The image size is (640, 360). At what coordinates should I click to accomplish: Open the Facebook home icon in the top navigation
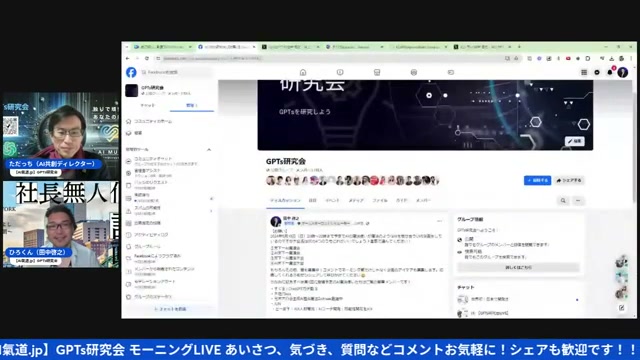[x=303, y=72]
